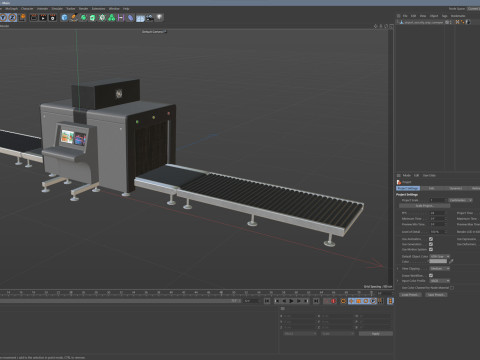
Task: Open Input Color Profile dropdown
Action: pos(440,281)
